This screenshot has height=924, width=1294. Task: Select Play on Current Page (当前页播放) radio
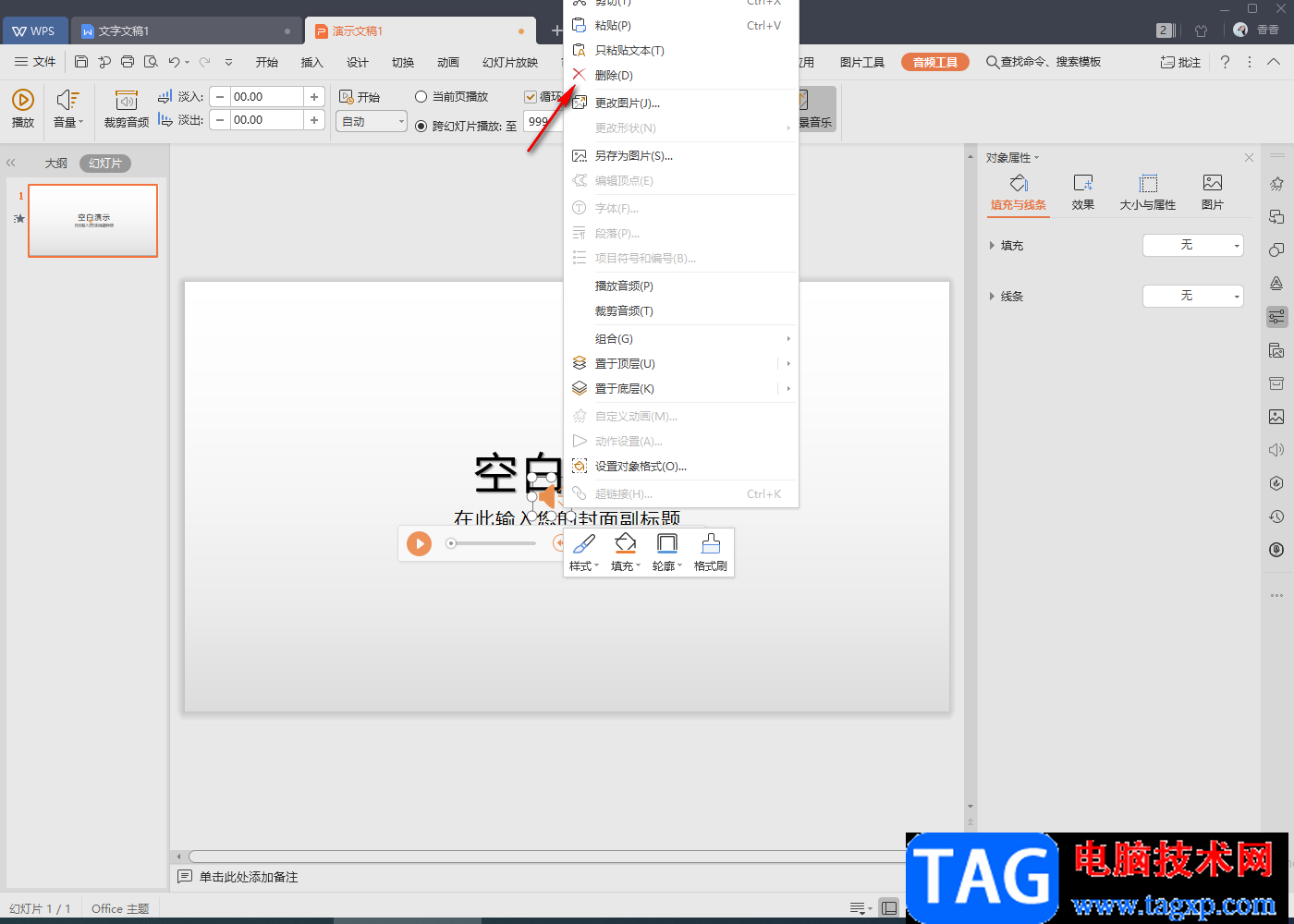[x=421, y=97]
